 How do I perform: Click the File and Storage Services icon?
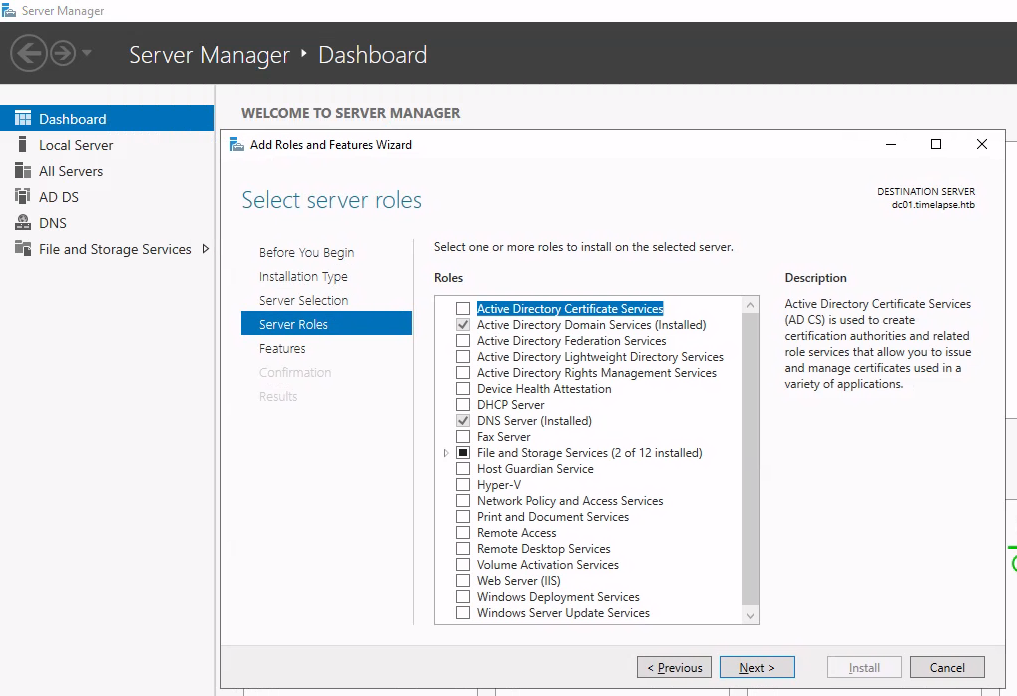pyautogui.click(x=23, y=248)
